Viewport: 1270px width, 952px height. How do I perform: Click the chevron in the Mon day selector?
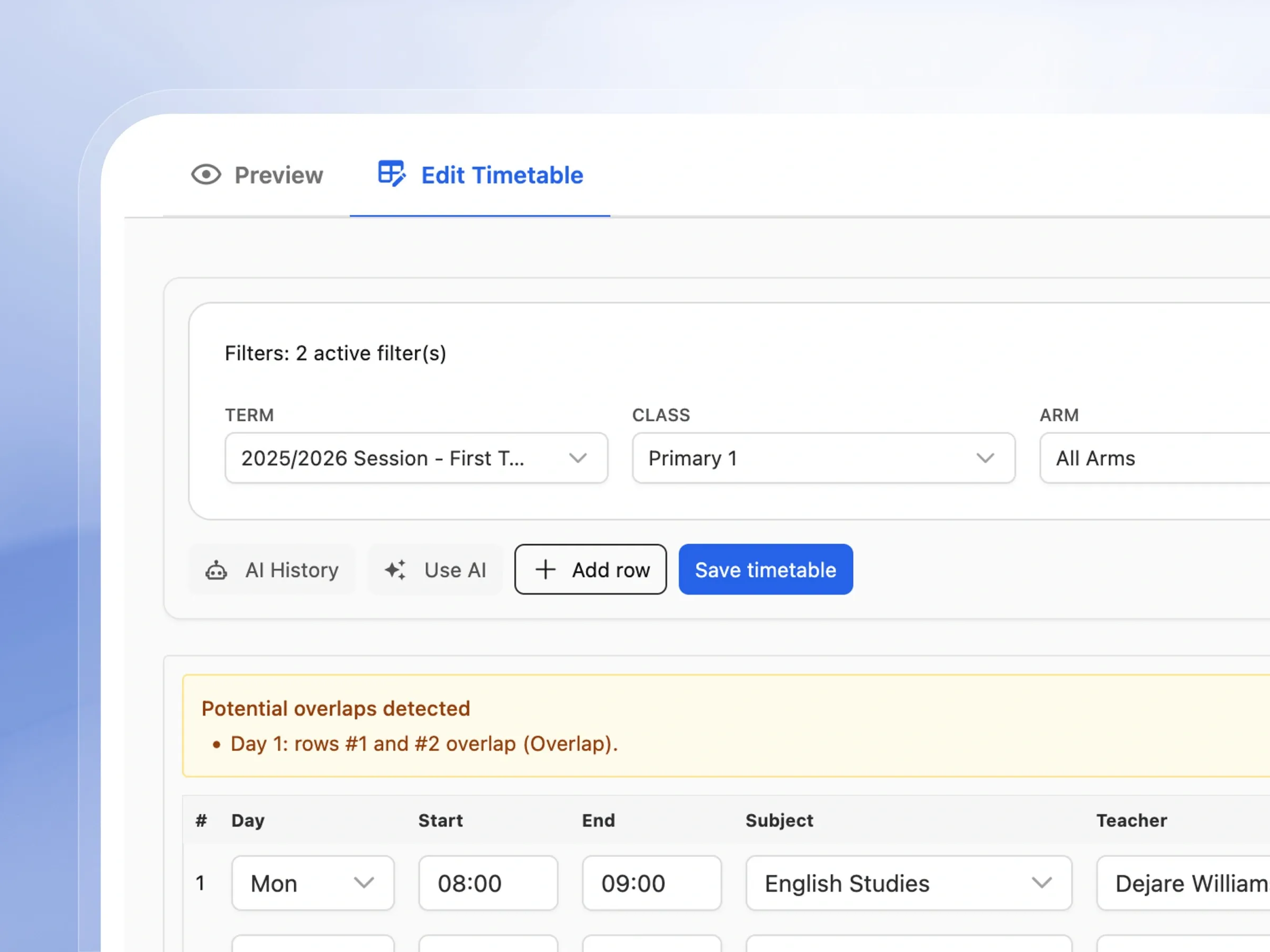coord(364,883)
